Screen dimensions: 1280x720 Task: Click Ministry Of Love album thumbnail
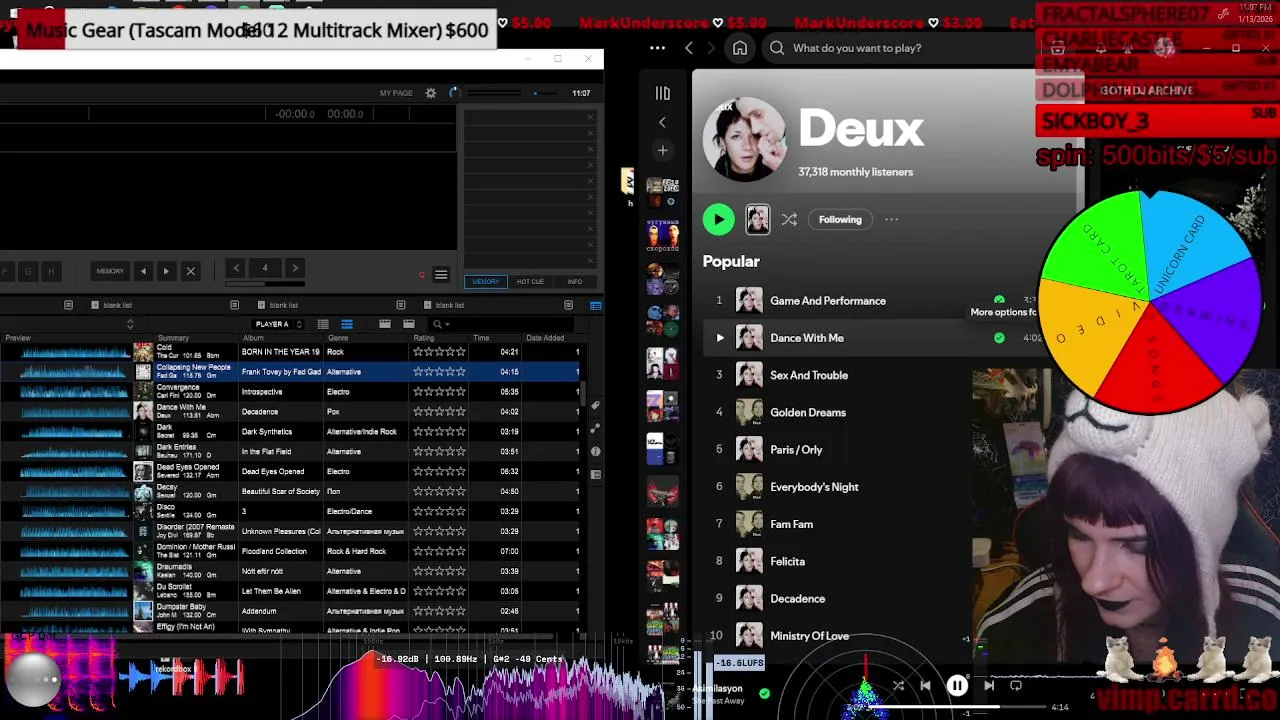(x=749, y=636)
